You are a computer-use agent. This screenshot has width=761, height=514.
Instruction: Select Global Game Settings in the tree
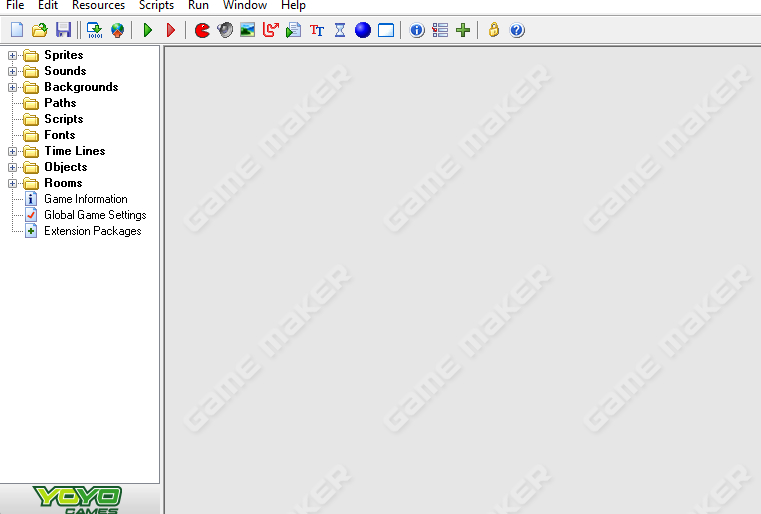pyautogui.click(x=94, y=215)
